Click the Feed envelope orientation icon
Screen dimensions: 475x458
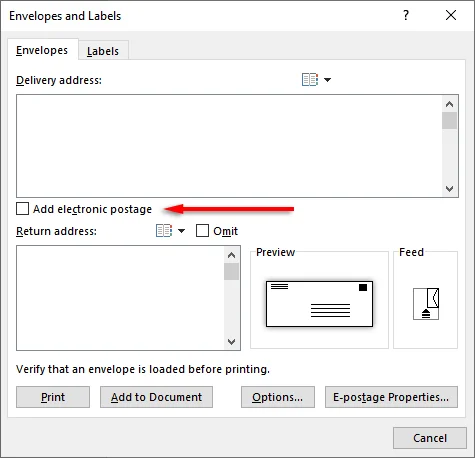426,304
